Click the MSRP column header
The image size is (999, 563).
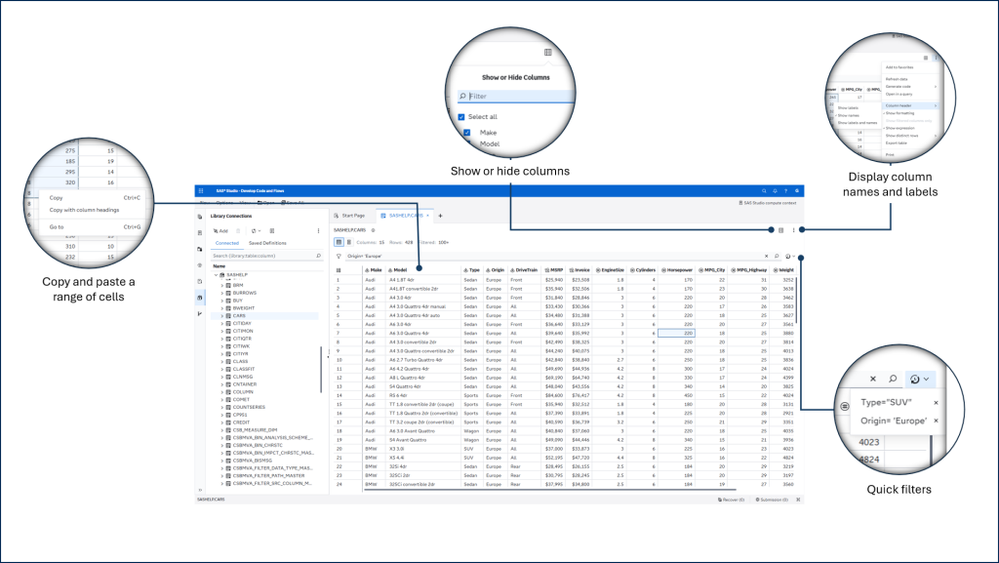point(554,270)
